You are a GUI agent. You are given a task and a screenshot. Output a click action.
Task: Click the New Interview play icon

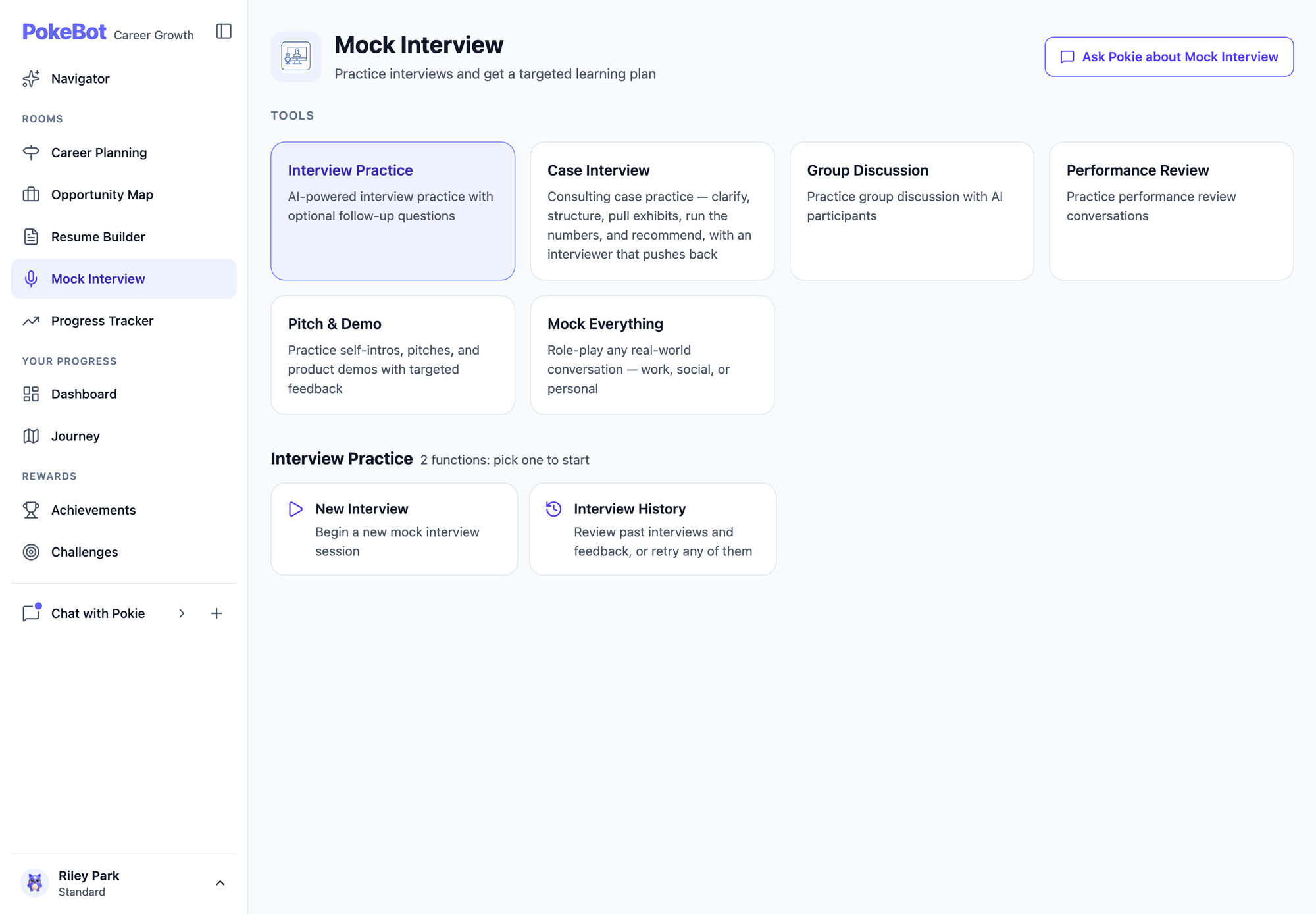coord(295,509)
